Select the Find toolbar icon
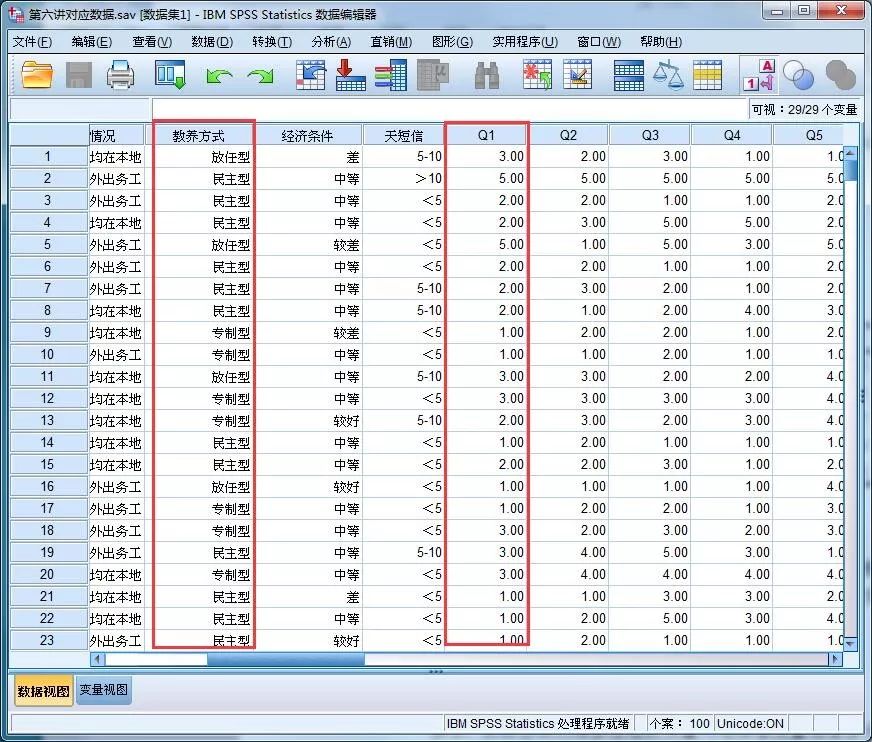The width and height of the screenshot is (872, 742). [x=486, y=75]
